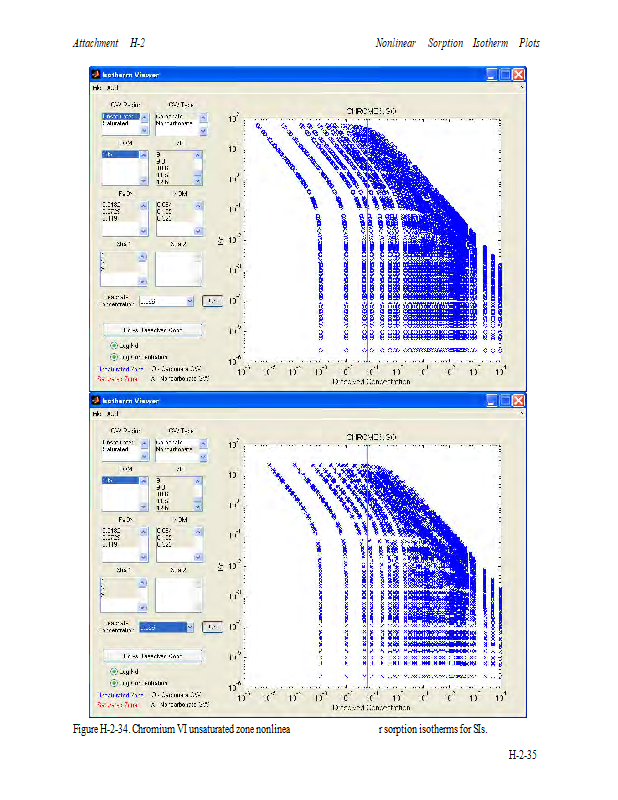Select Saturated in the upper window's GW Region list

115,125
